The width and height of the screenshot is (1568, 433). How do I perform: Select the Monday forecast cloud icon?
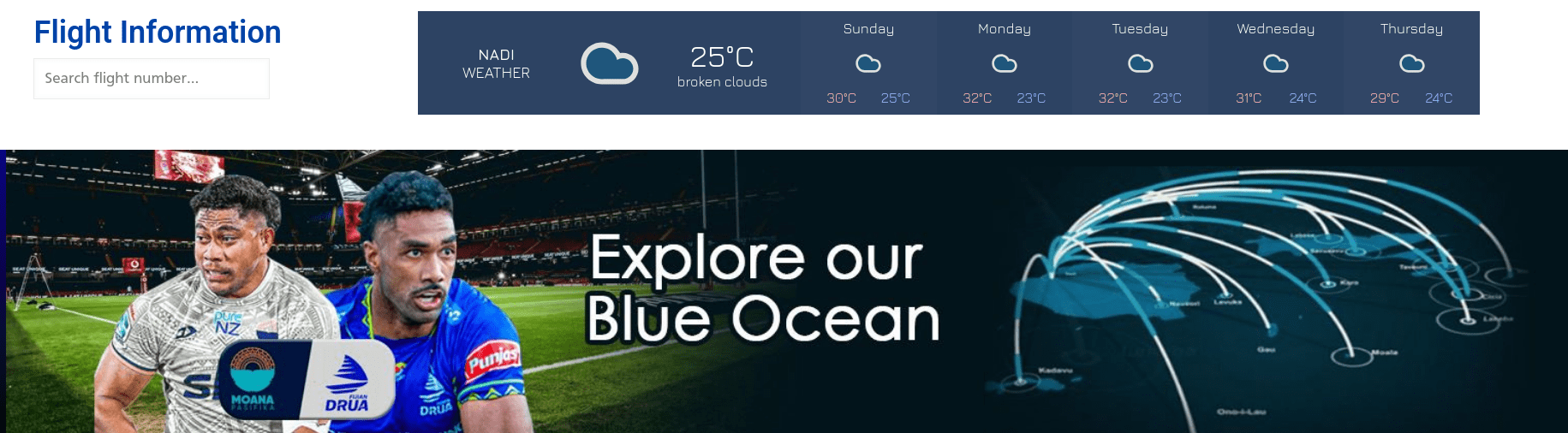click(1005, 63)
